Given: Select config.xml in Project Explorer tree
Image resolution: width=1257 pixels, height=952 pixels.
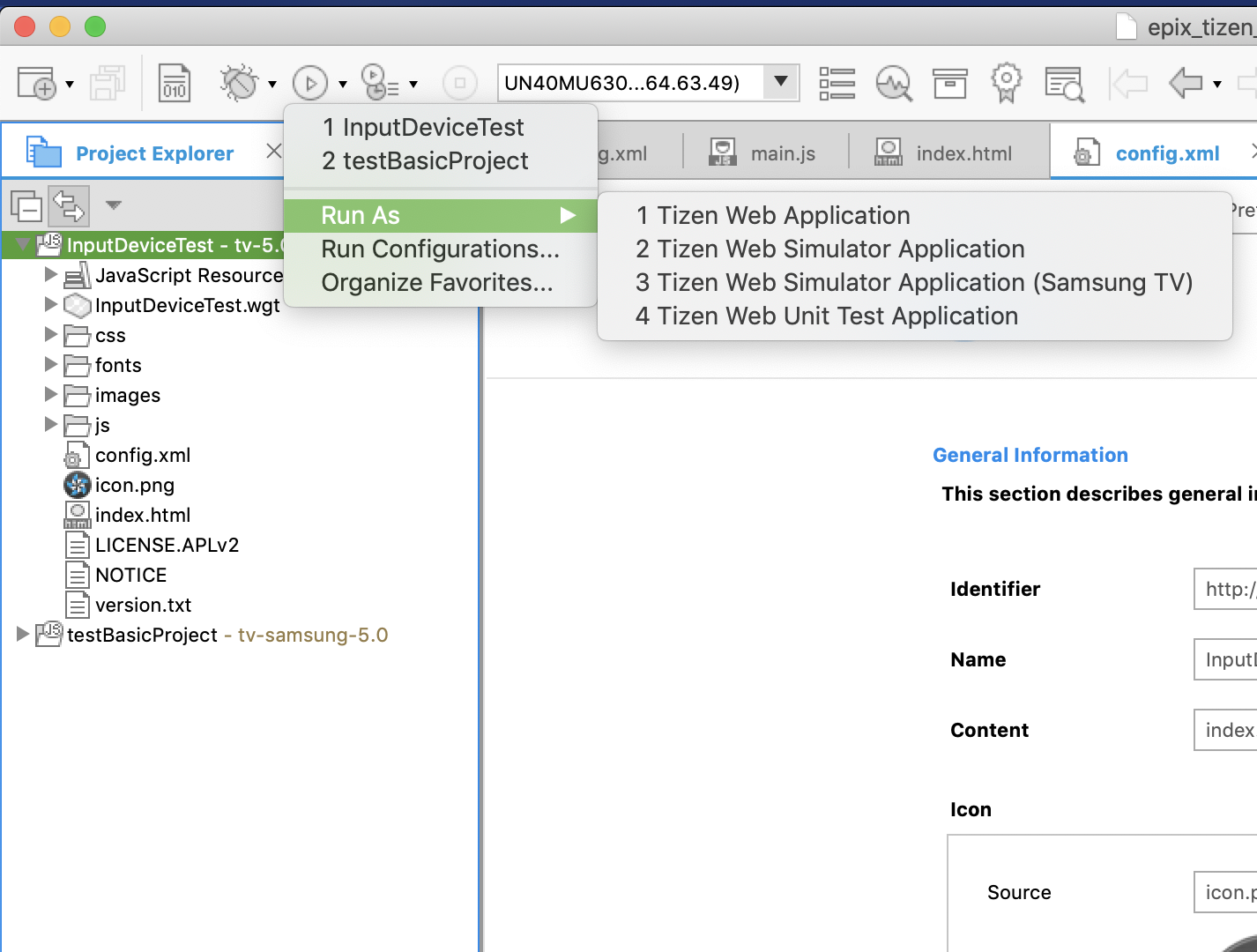Looking at the screenshot, I should pos(143,456).
